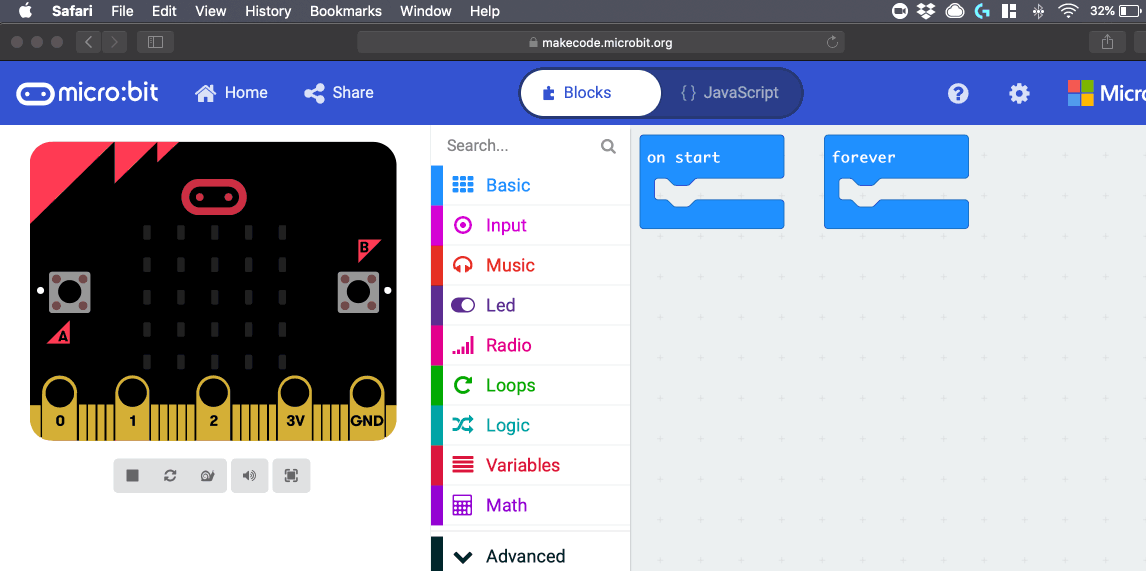Image resolution: width=1146 pixels, height=571 pixels.
Task: Click the cloud menu bar icon
Action: (955, 11)
